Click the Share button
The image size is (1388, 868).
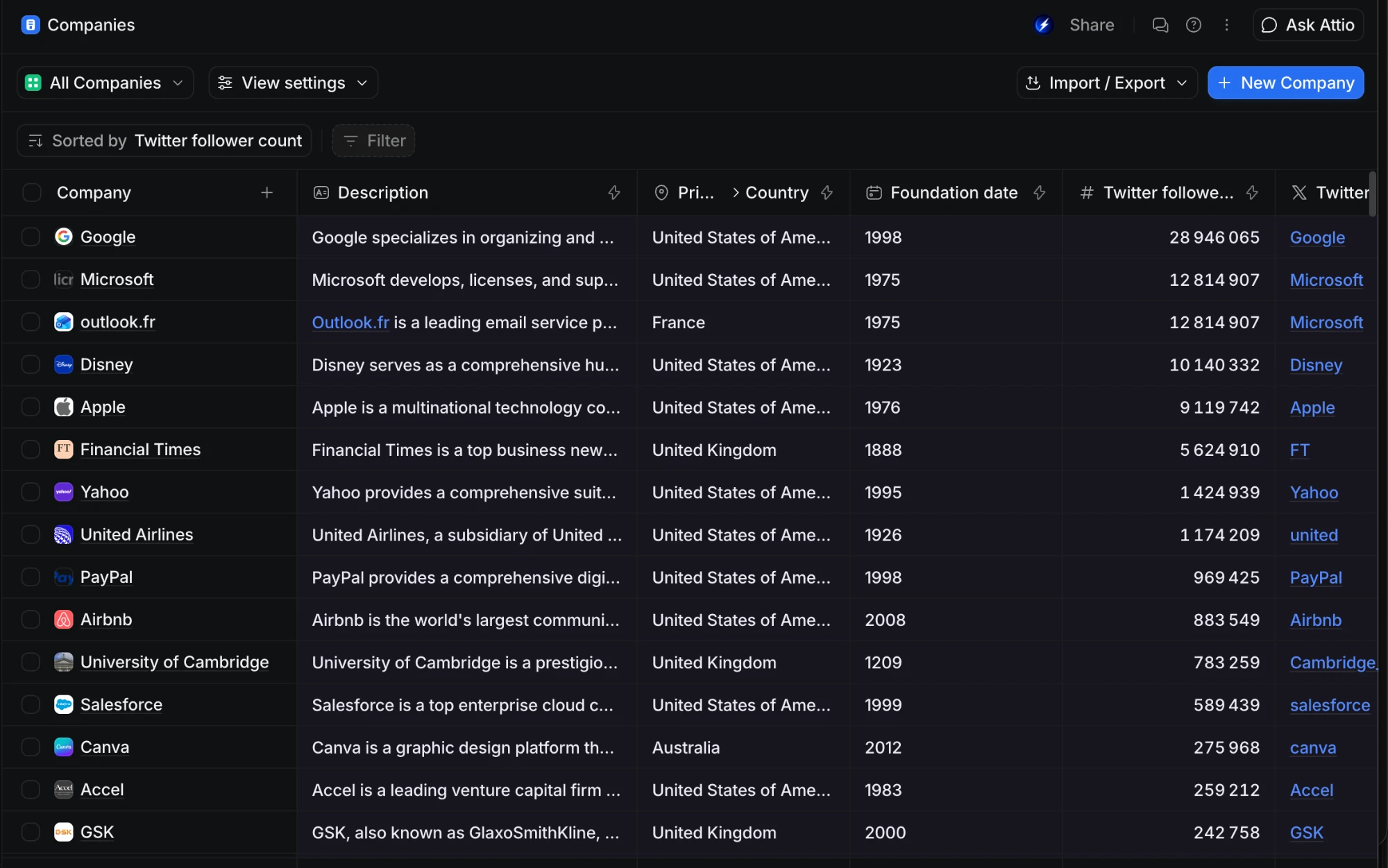click(1092, 25)
